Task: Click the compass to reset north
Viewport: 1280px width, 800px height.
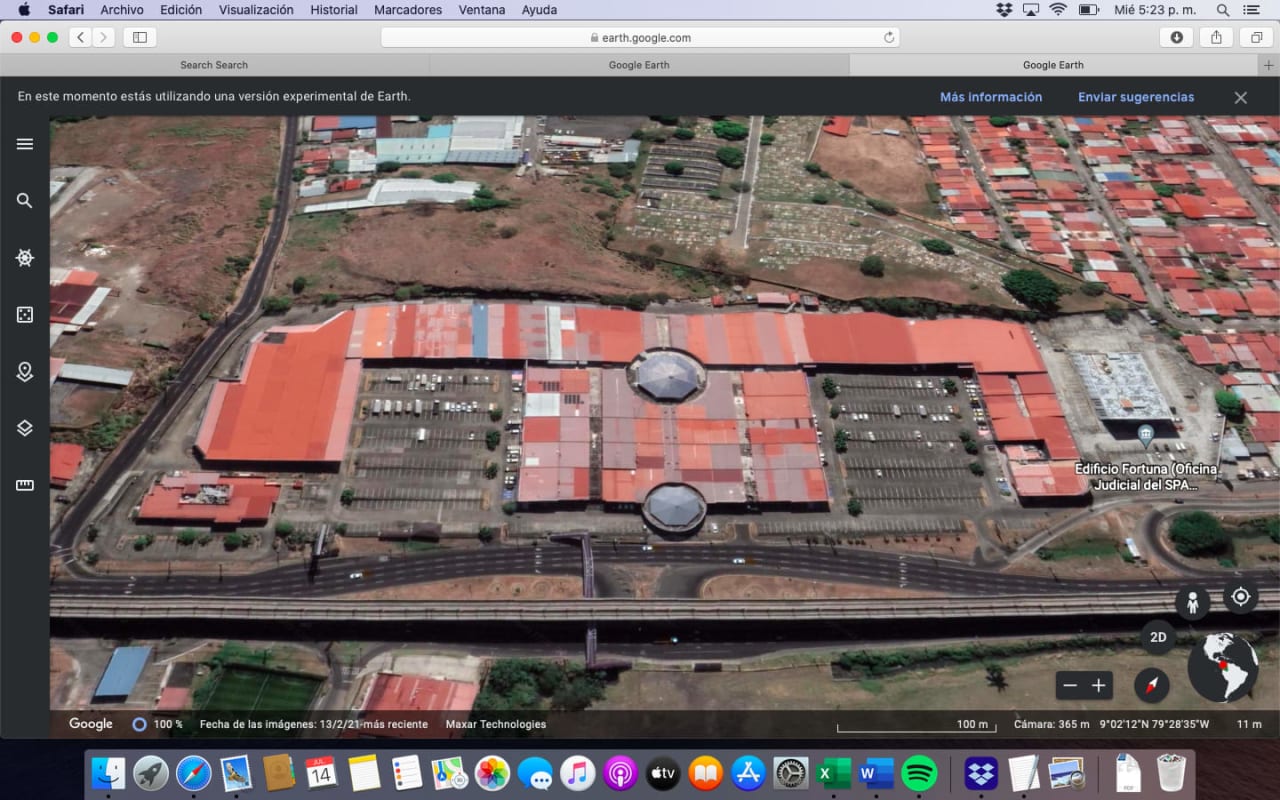Action: click(1152, 685)
